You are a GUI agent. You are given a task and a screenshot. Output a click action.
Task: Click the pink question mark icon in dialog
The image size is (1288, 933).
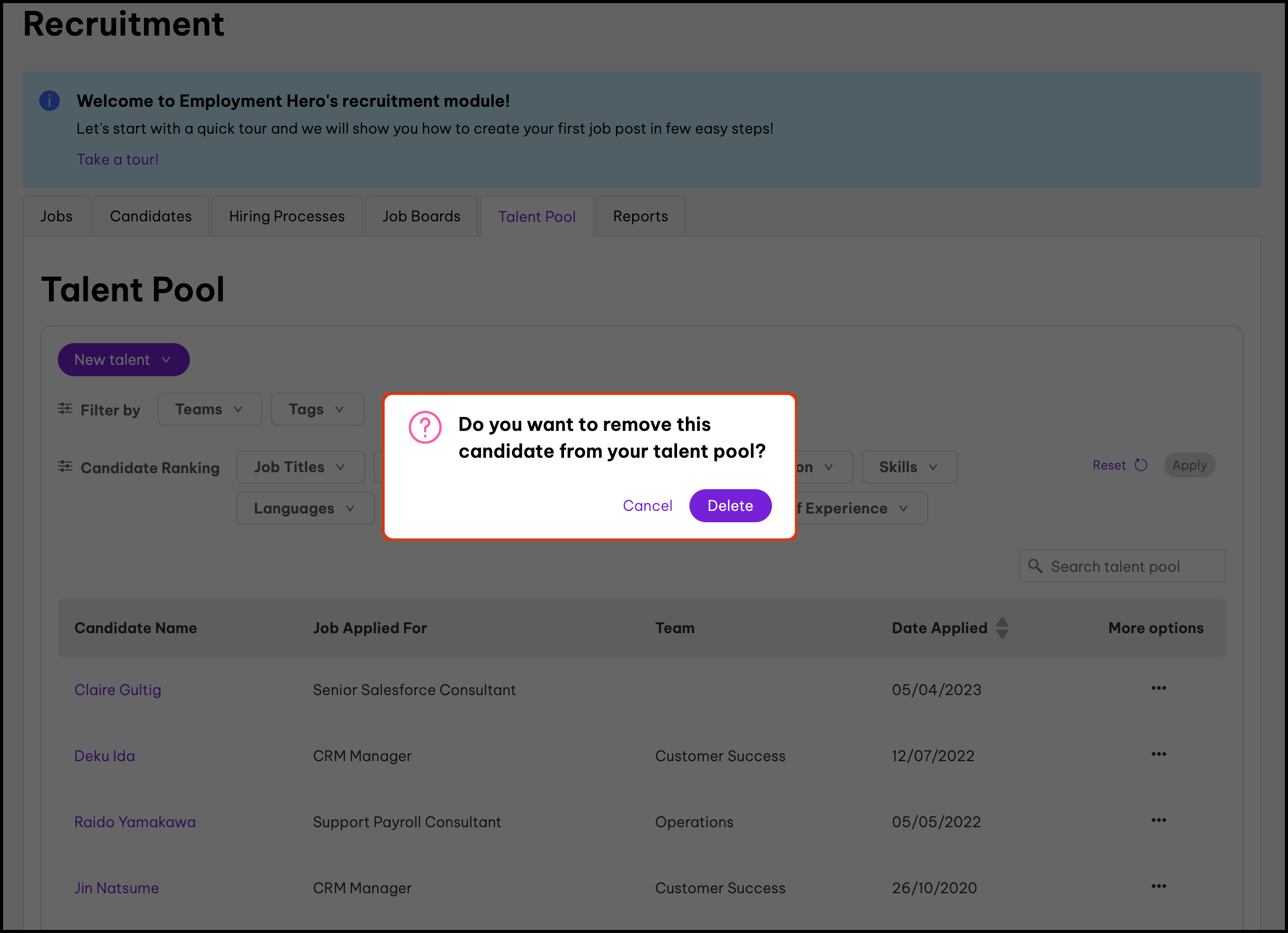(425, 428)
